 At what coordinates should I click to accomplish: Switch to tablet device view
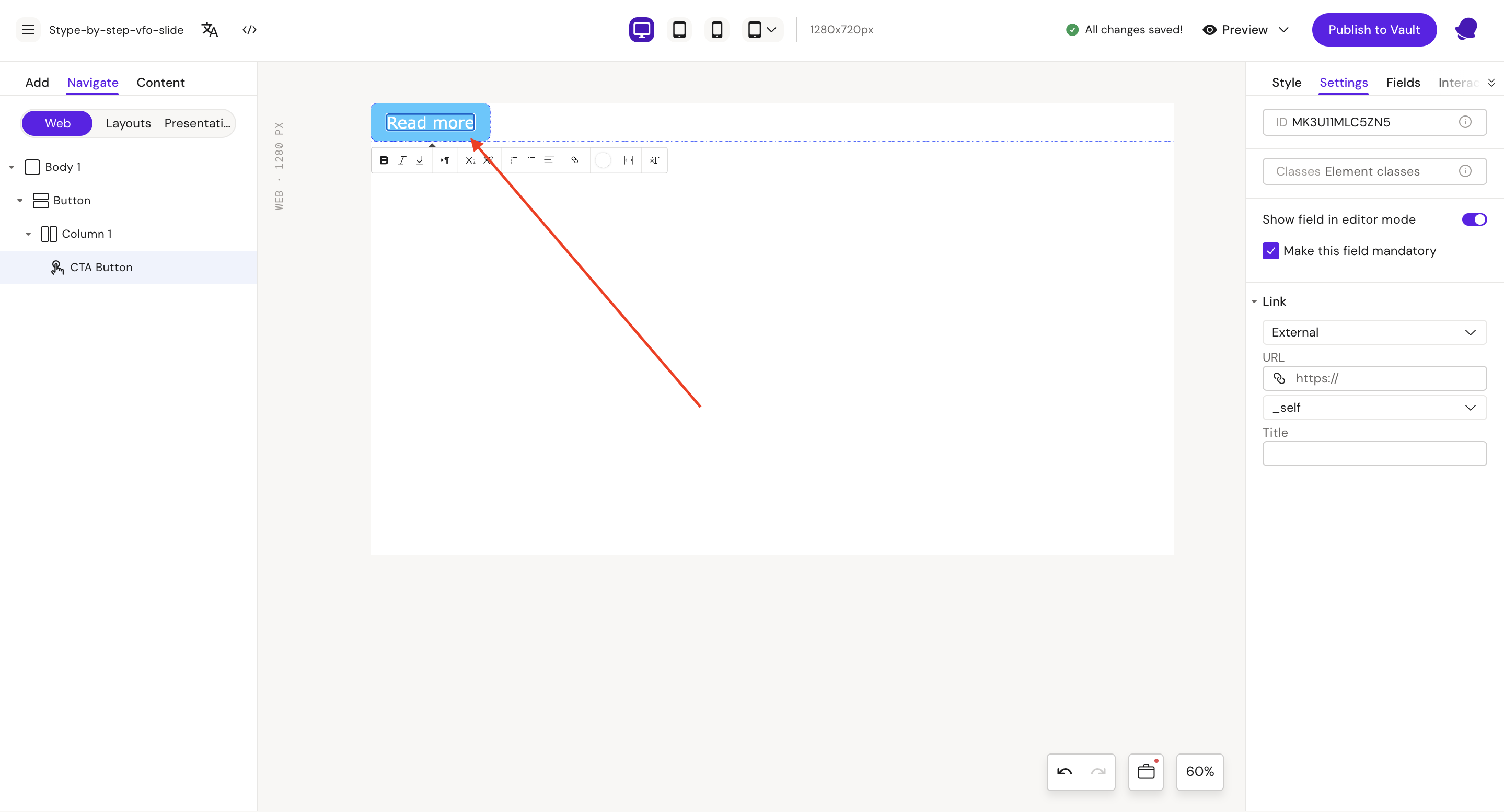pos(679,29)
